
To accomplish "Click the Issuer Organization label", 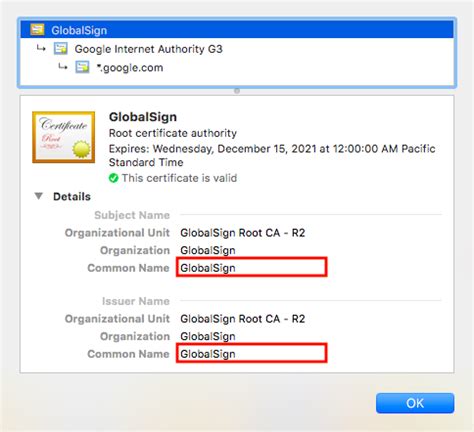I will pyautogui.click(x=135, y=336).
